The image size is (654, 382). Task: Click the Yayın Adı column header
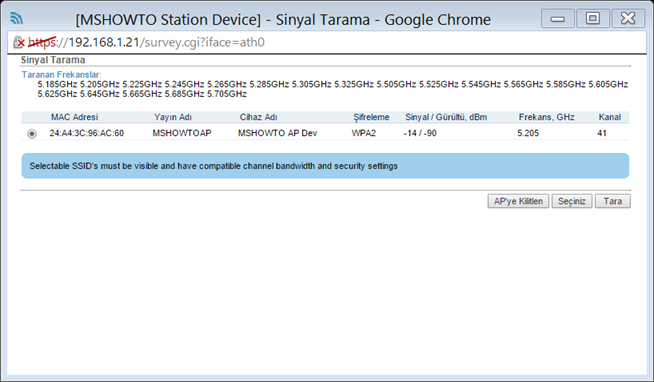(173, 117)
